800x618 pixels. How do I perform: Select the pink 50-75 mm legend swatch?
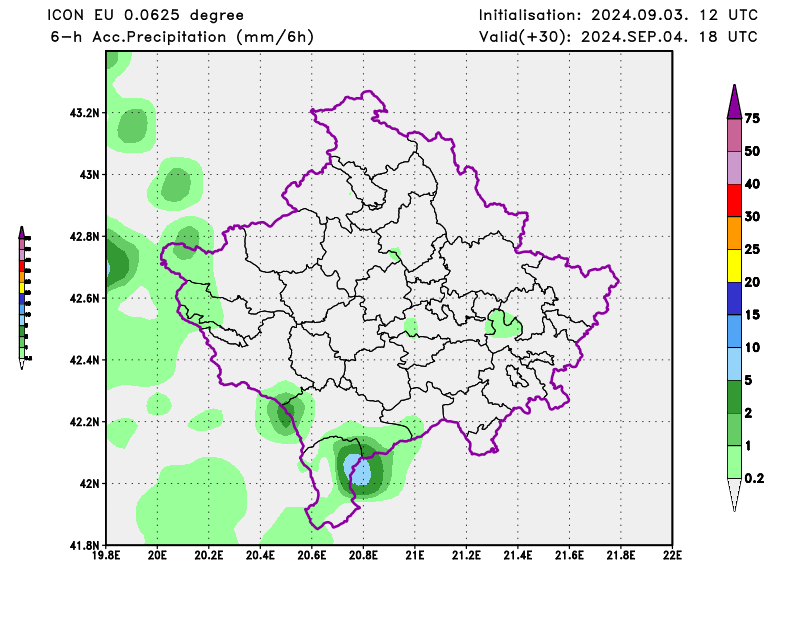(x=734, y=135)
